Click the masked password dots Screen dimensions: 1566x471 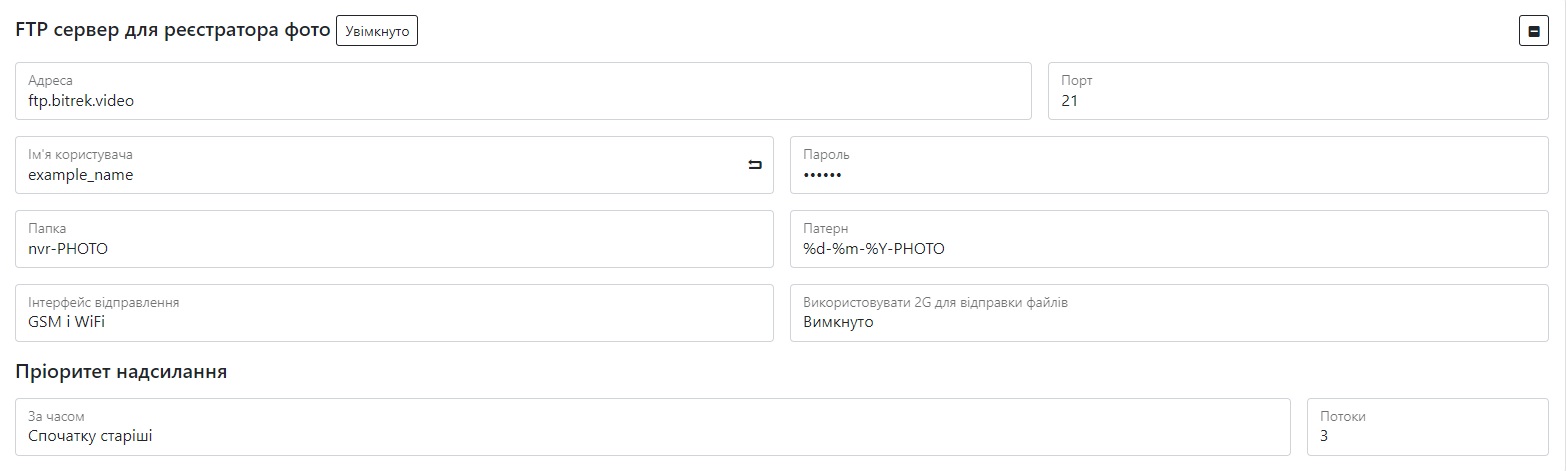822,175
